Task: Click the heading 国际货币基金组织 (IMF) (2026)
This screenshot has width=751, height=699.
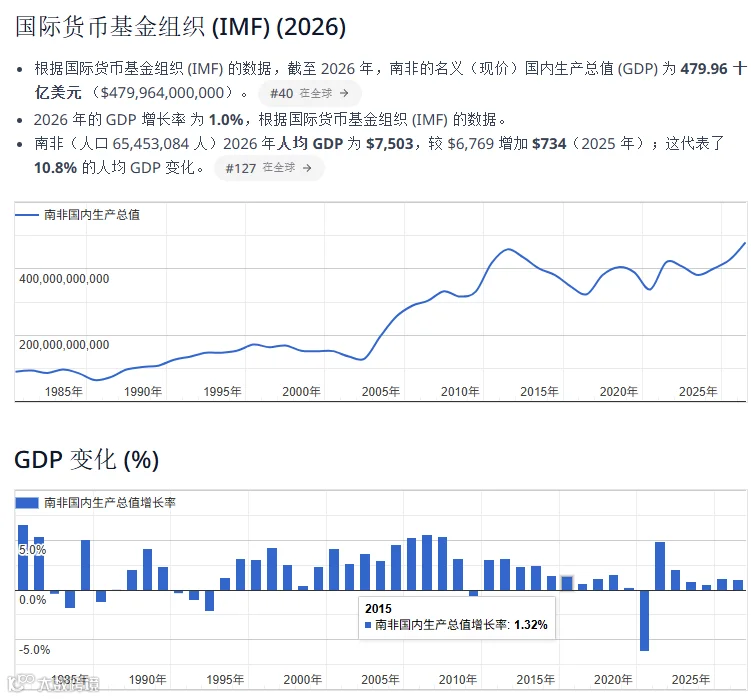Action: (x=181, y=26)
